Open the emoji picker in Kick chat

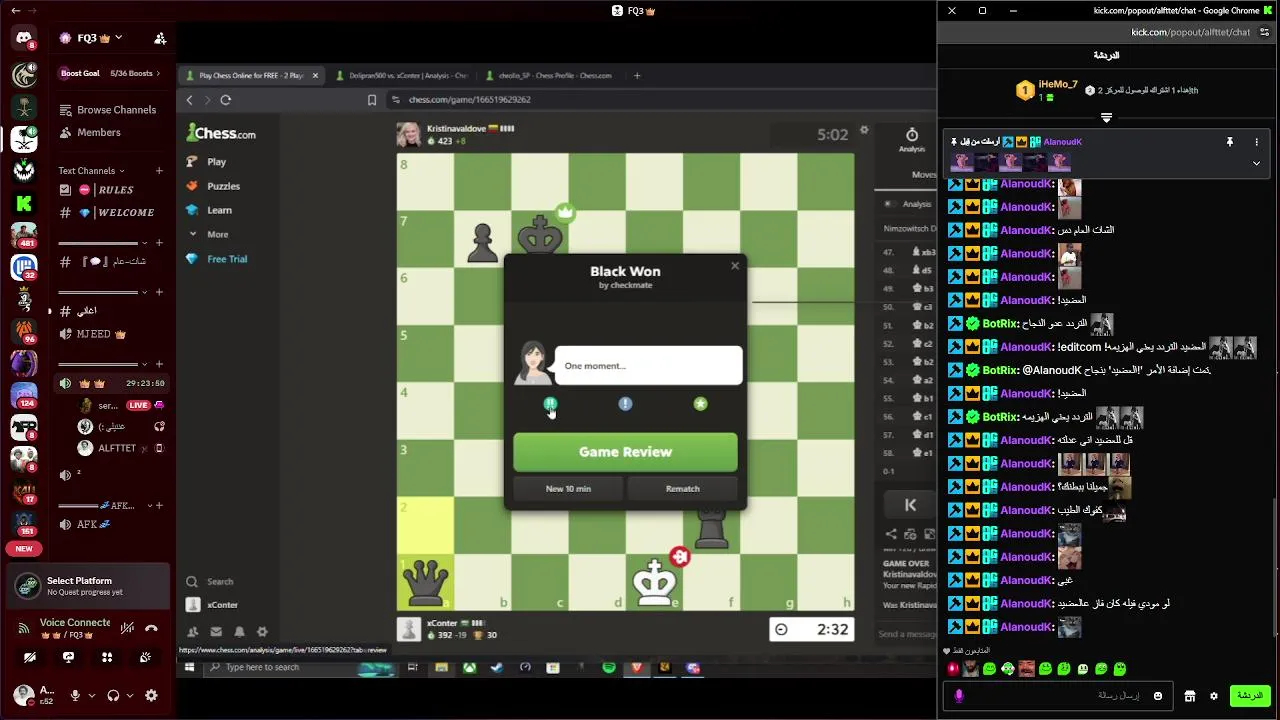1158,696
